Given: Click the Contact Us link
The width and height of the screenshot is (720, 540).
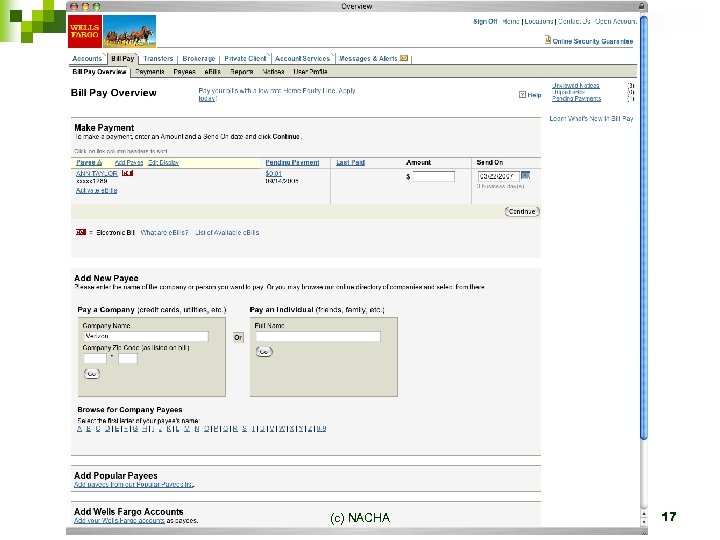Looking at the screenshot, I should (574, 21).
